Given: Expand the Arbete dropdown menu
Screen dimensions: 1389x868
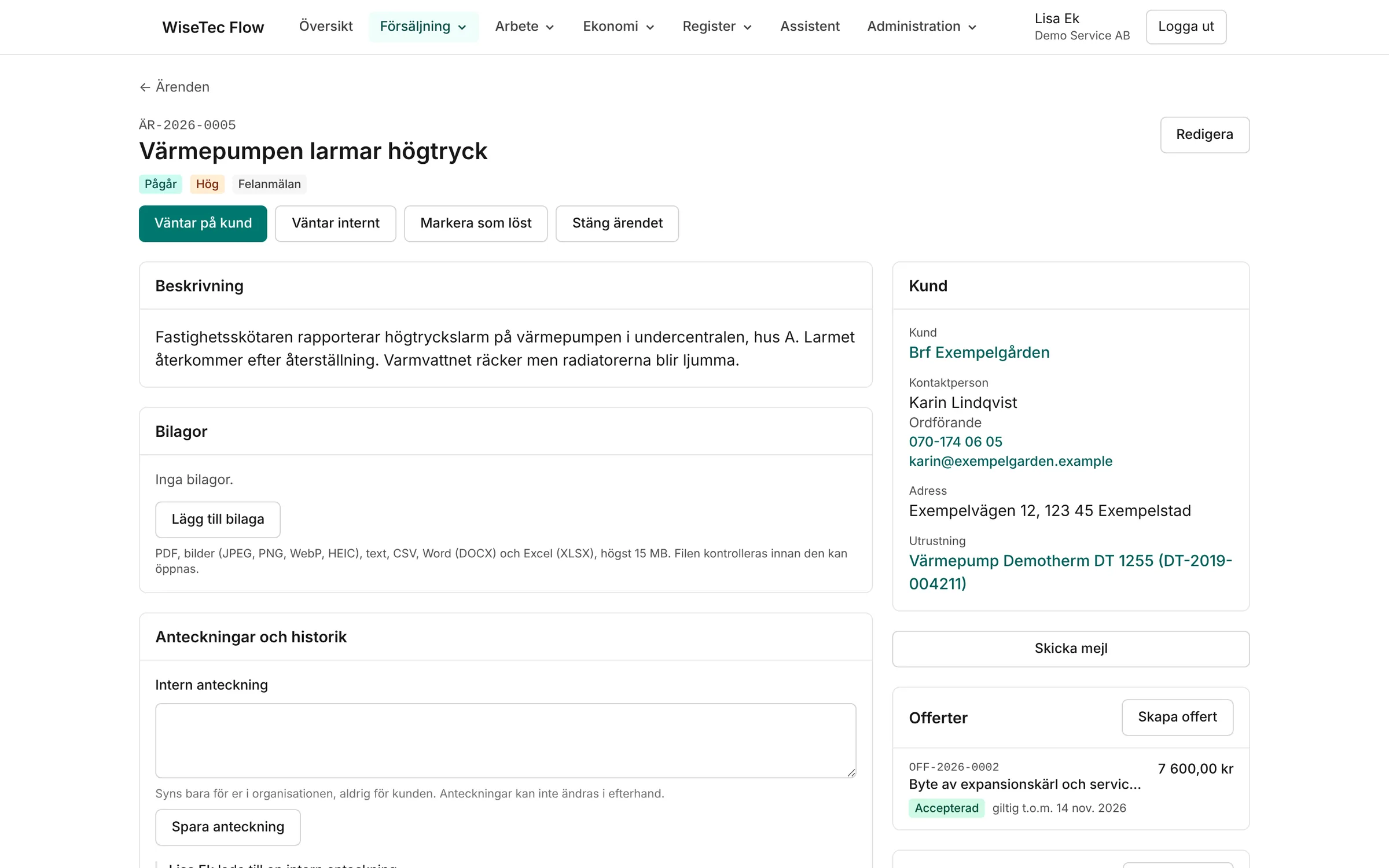Looking at the screenshot, I should pyautogui.click(x=525, y=27).
